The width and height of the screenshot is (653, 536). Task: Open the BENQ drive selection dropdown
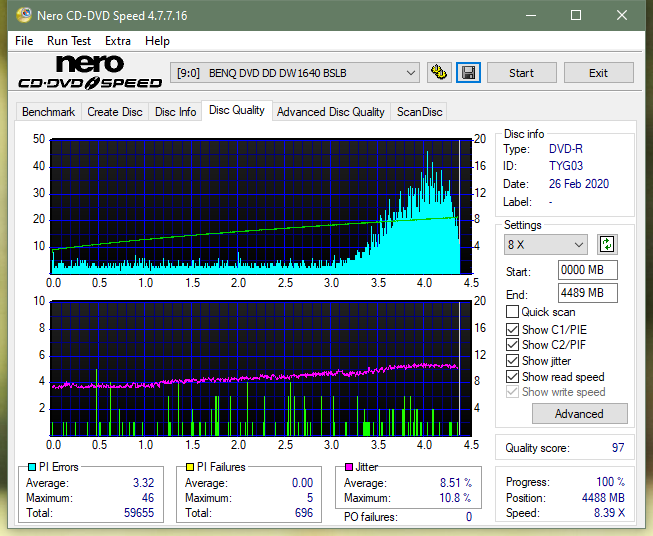click(294, 73)
